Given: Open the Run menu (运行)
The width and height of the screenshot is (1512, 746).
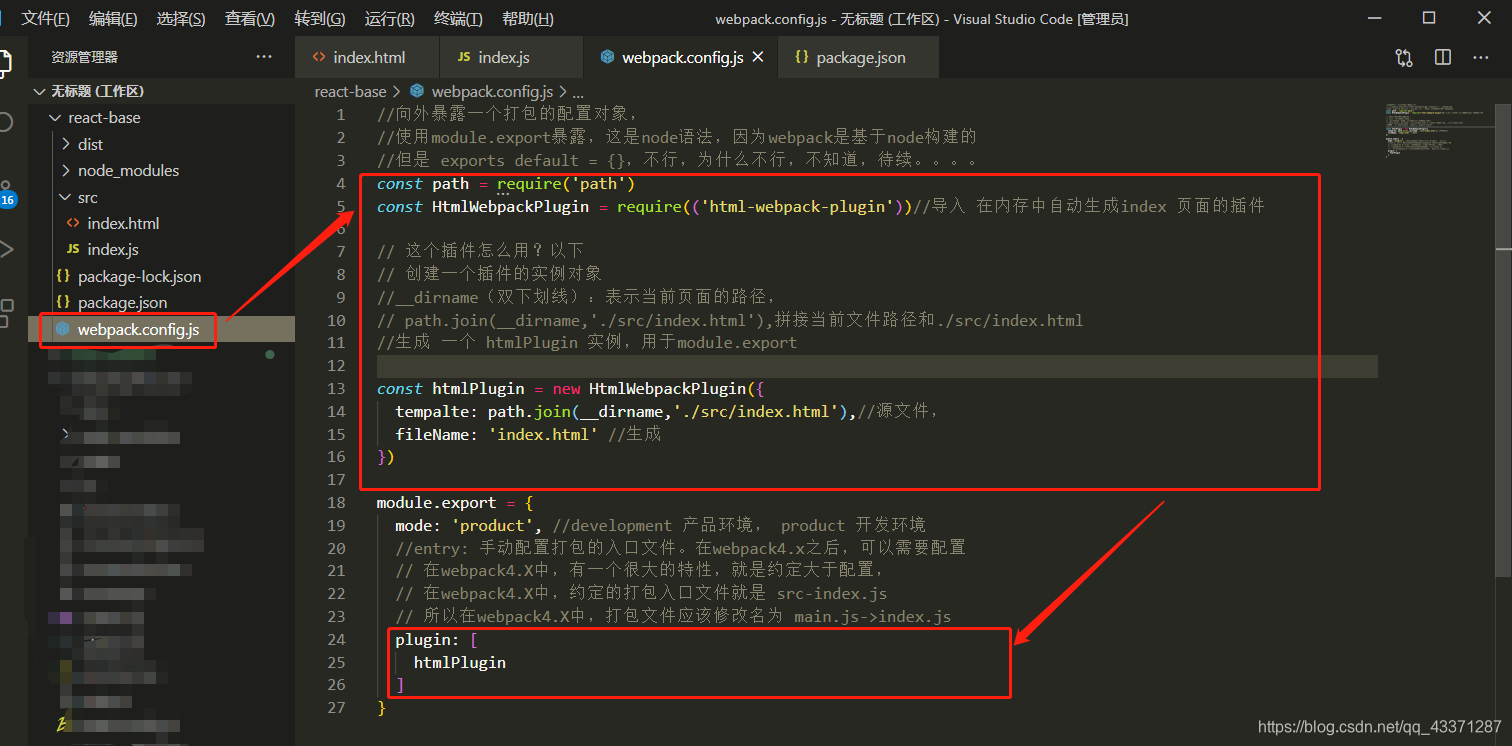Looking at the screenshot, I should click(x=390, y=19).
